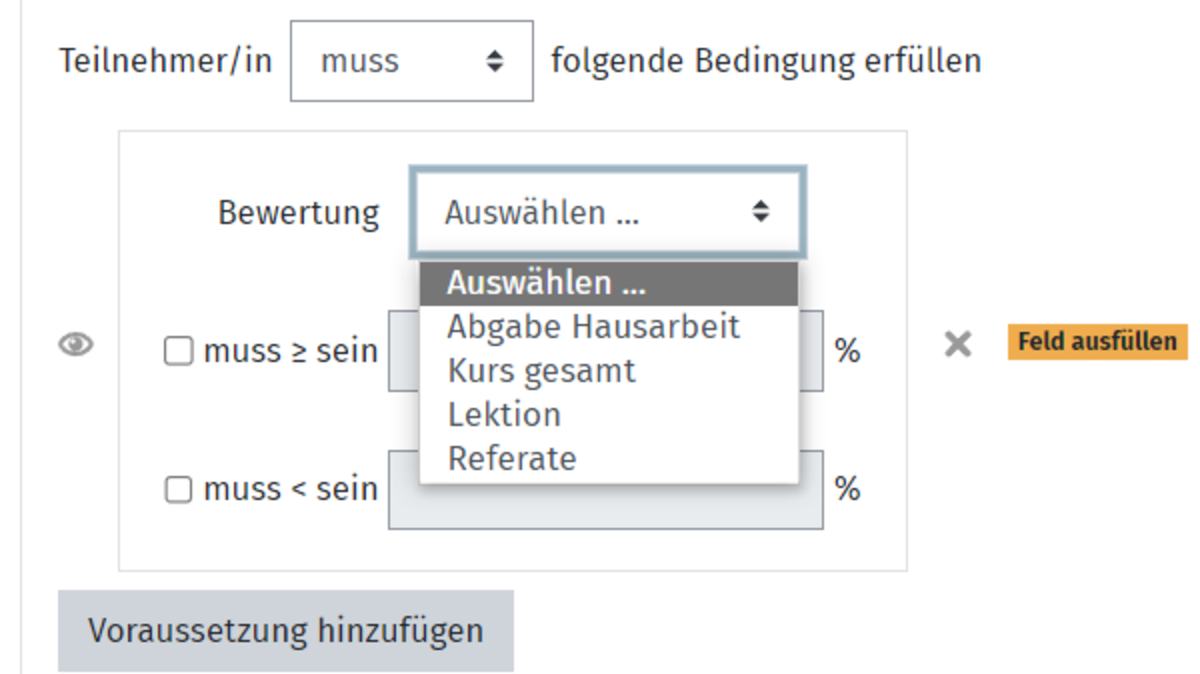Click the up-down arrows on the Bewertung select box

pos(762,211)
